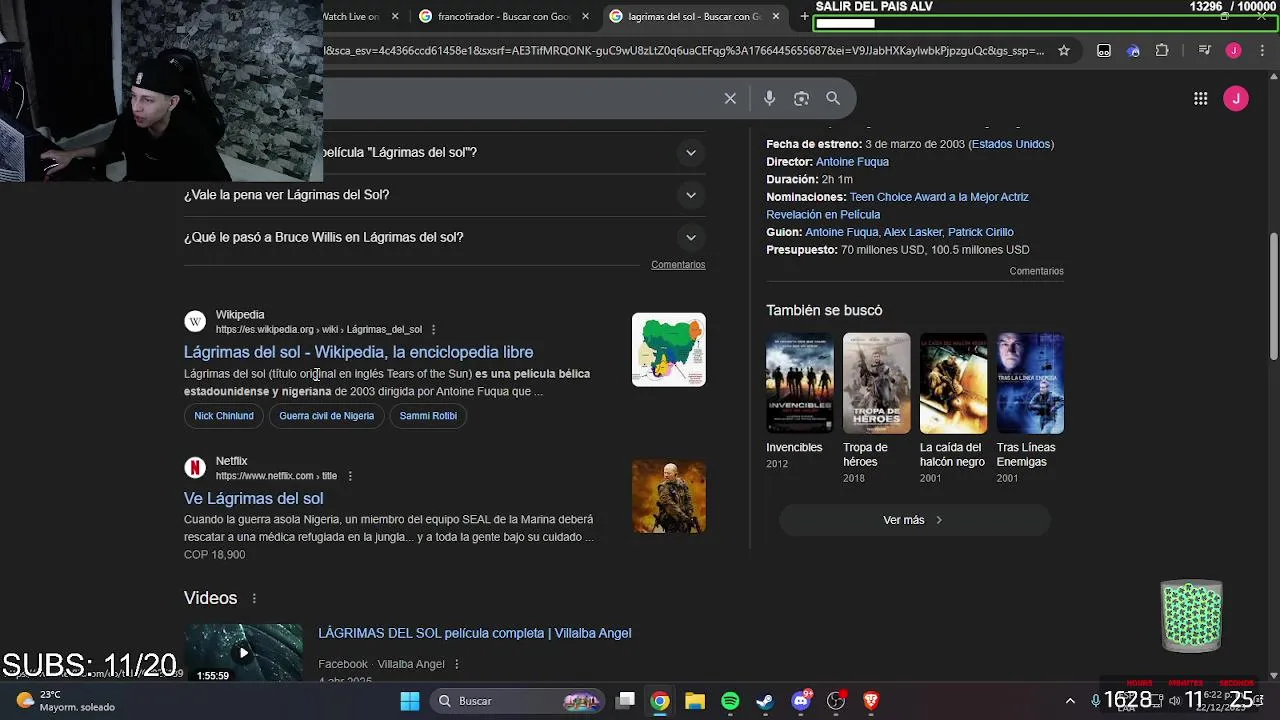Open La caída del halcón negro thumbnail
Image resolution: width=1280 pixels, height=720 pixels.
(953, 383)
